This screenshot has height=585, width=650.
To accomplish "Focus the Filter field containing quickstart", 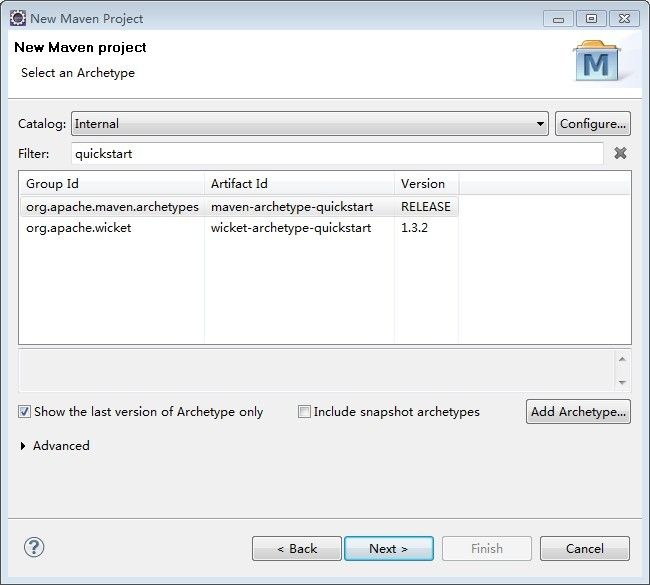I will (337, 154).
